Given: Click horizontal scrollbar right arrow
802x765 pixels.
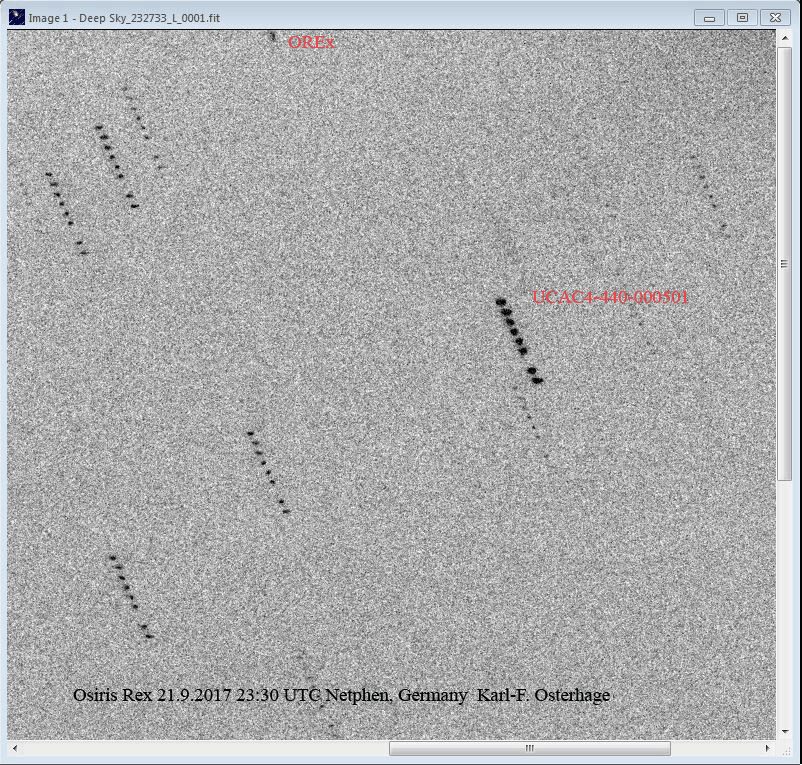Looking at the screenshot, I should [x=770, y=748].
